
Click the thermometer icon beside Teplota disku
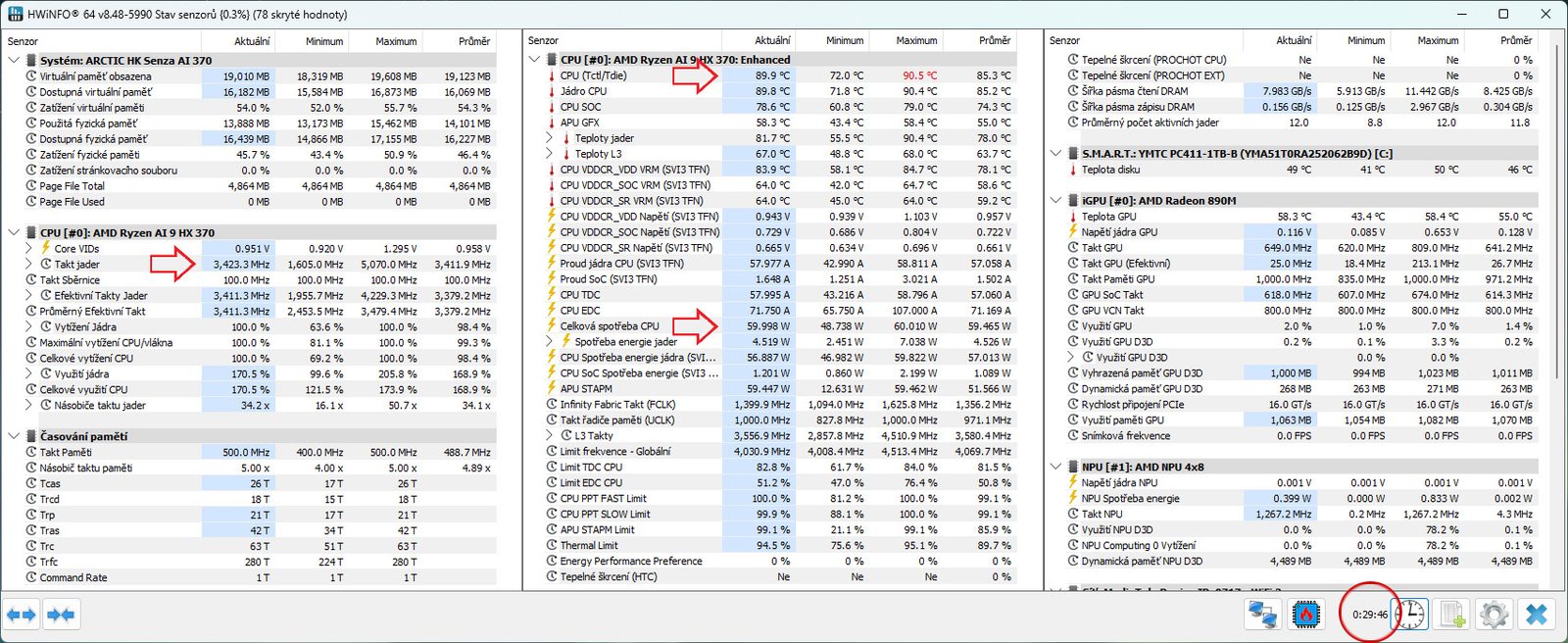point(1073,170)
